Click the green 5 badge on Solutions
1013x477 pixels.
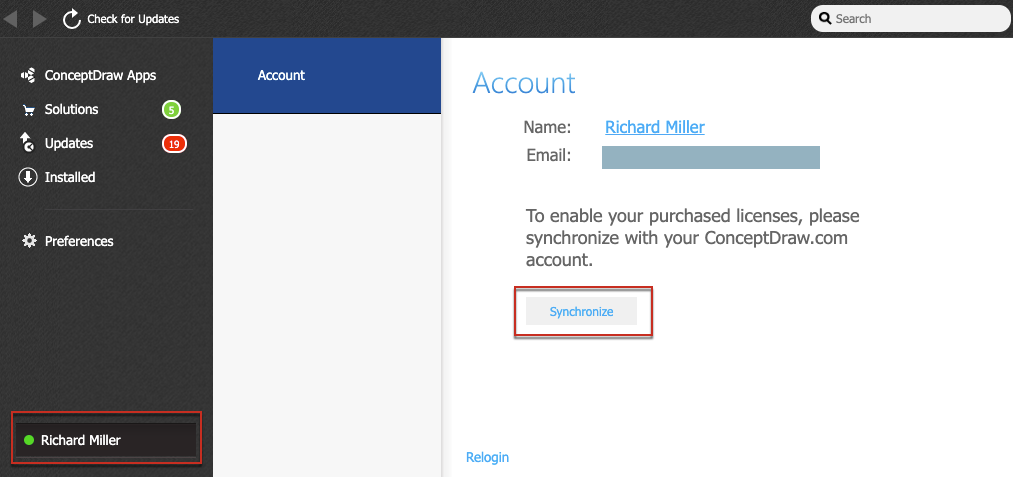[171, 110]
